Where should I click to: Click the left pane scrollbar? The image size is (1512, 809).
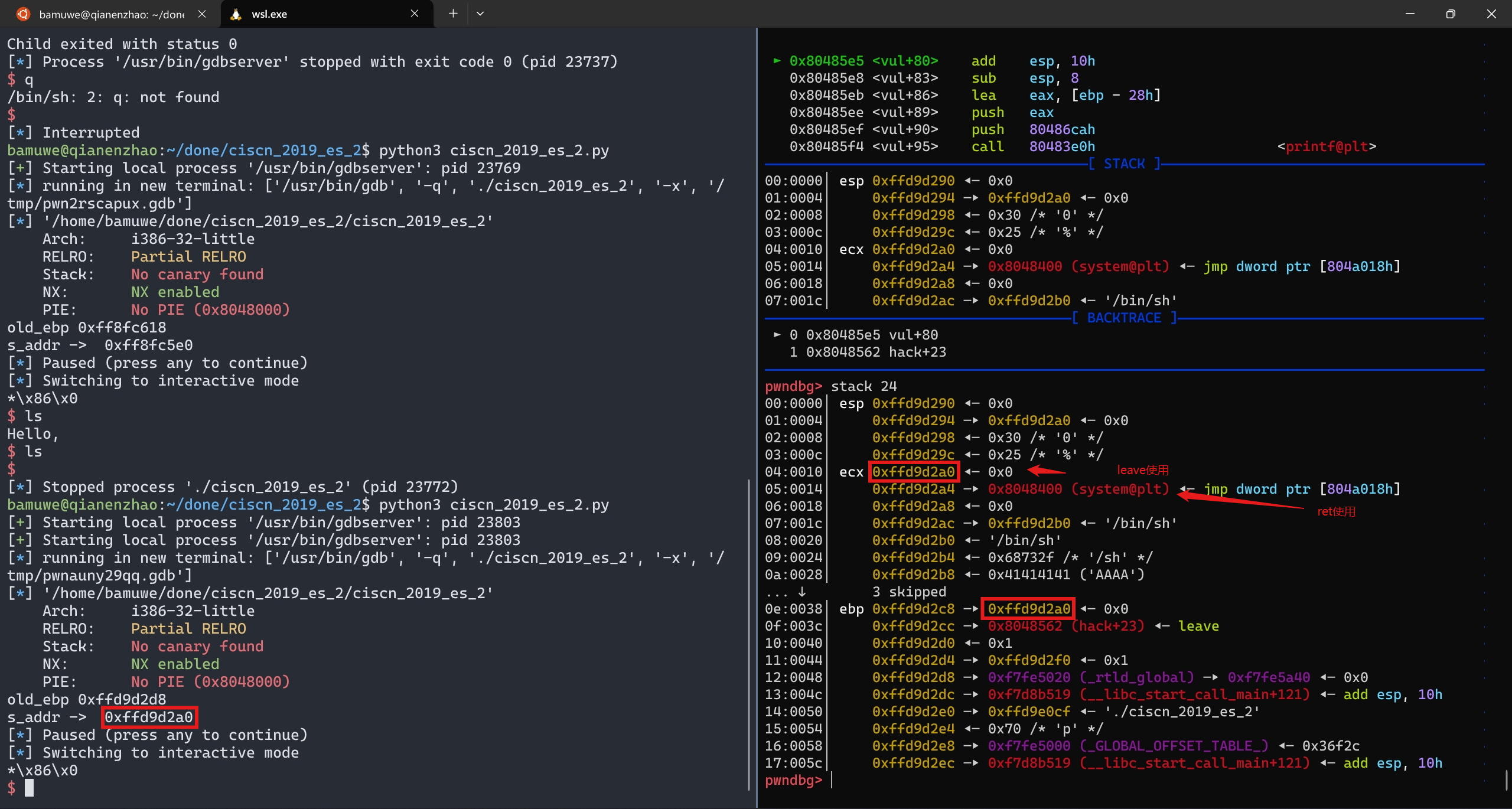click(750, 635)
